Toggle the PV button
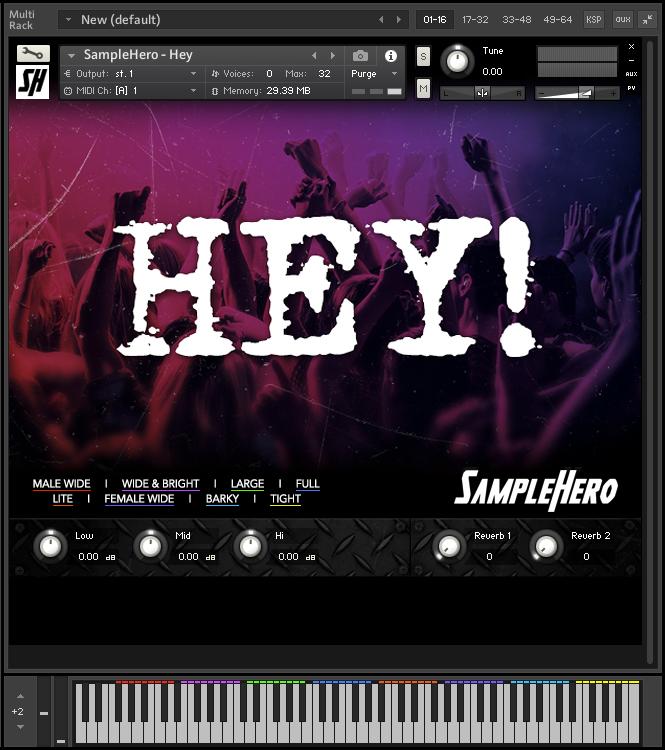665x750 pixels. tap(632, 88)
